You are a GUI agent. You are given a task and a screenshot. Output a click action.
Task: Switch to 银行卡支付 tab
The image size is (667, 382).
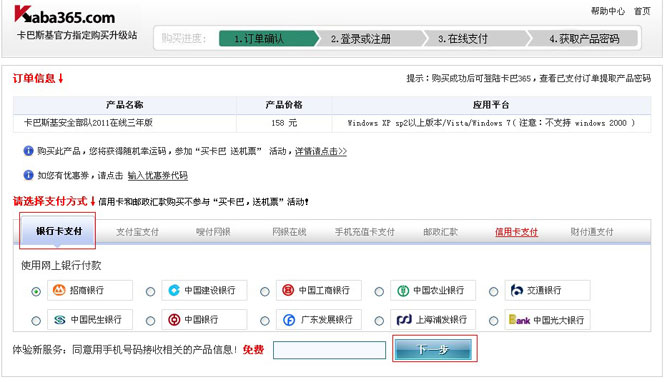58,231
